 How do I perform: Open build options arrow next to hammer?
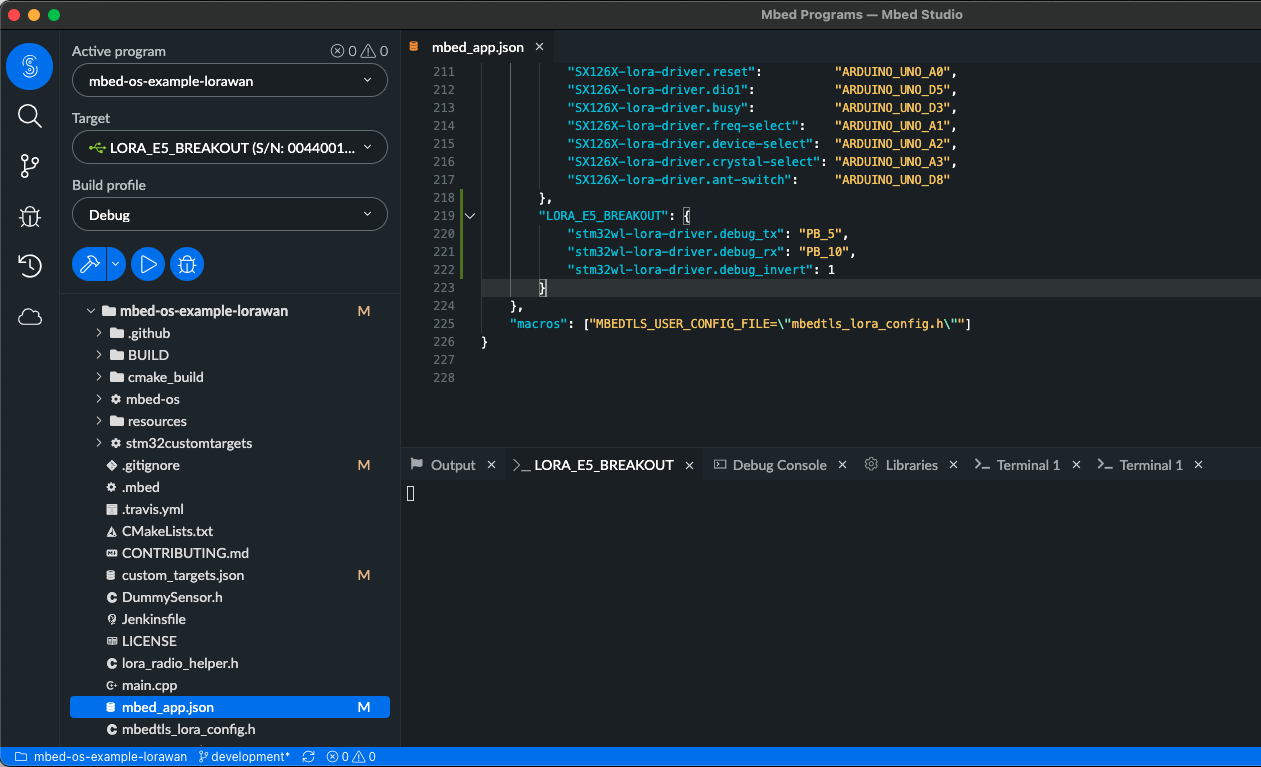point(116,264)
